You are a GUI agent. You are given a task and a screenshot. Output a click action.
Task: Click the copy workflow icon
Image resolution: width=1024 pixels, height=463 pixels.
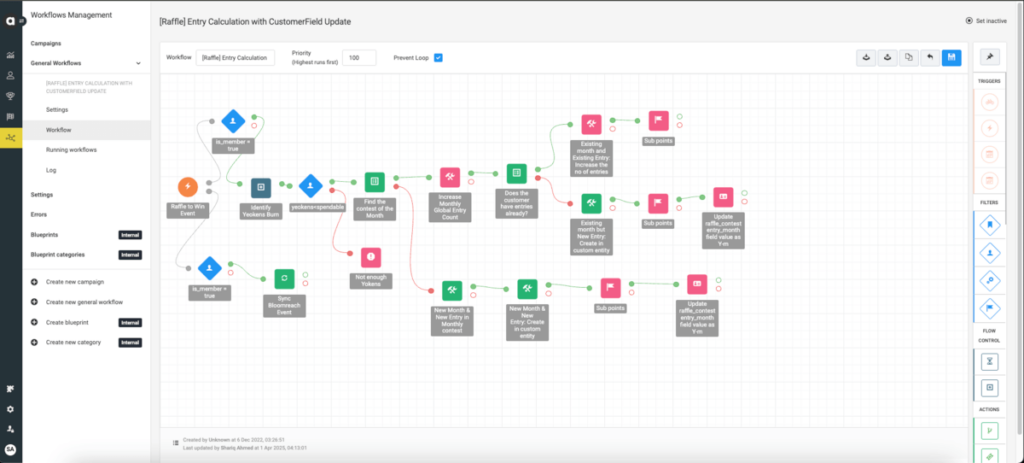908,57
